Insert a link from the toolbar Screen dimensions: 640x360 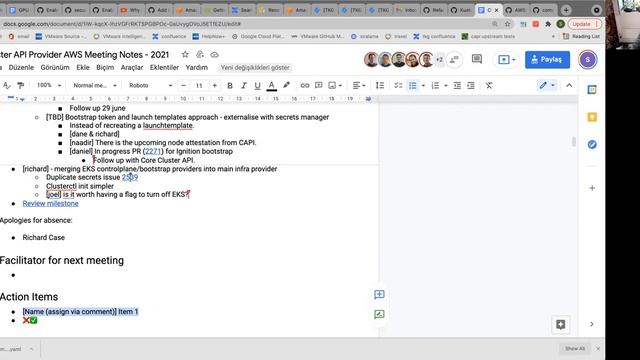pos(305,85)
